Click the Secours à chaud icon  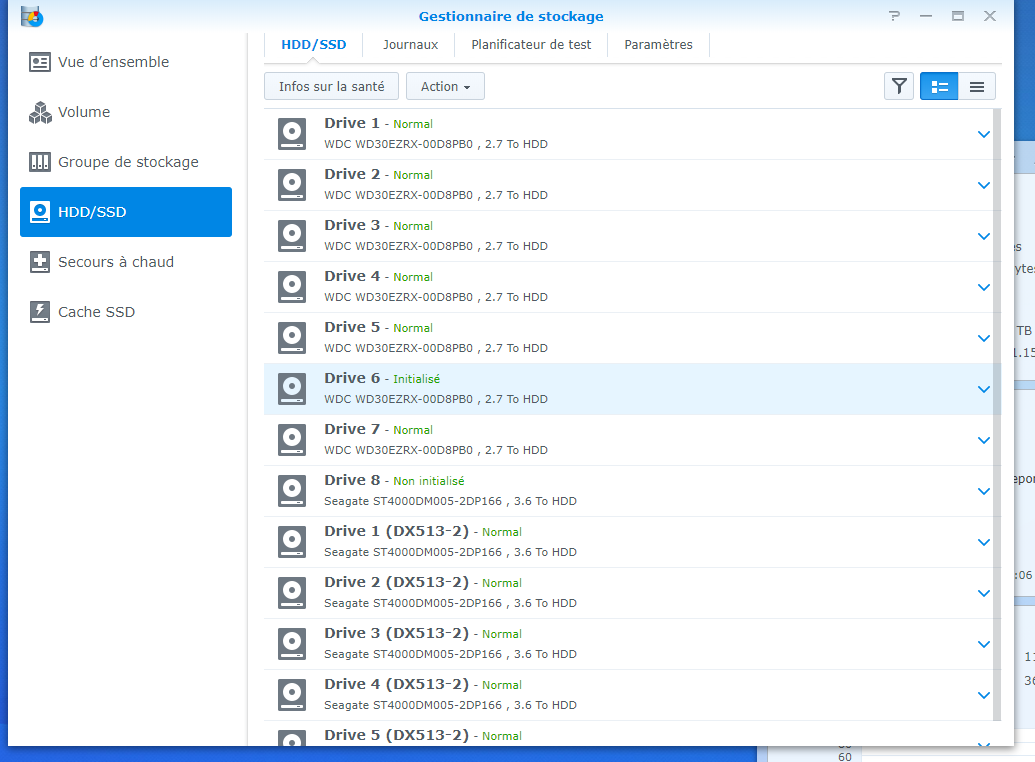click(x=40, y=262)
